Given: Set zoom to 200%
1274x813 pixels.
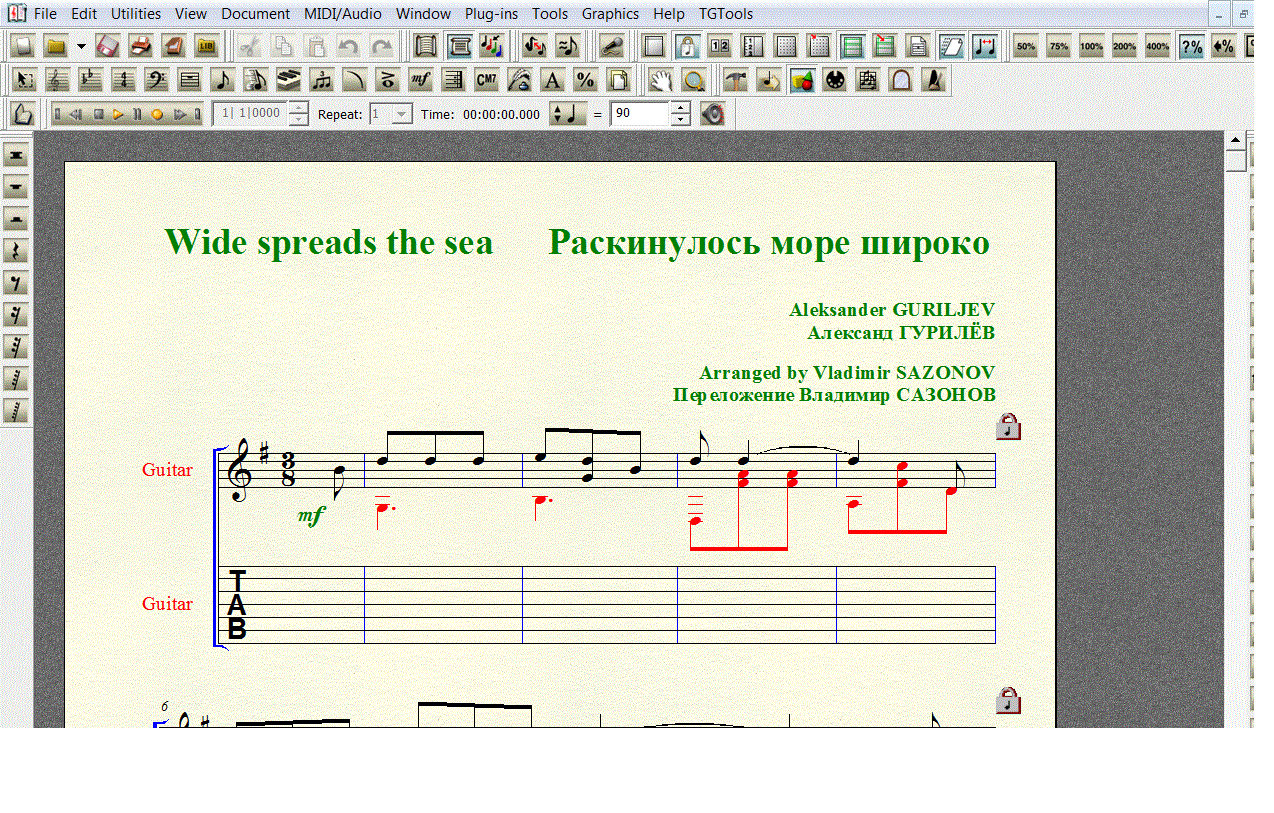Looking at the screenshot, I should coord(1124,47).
